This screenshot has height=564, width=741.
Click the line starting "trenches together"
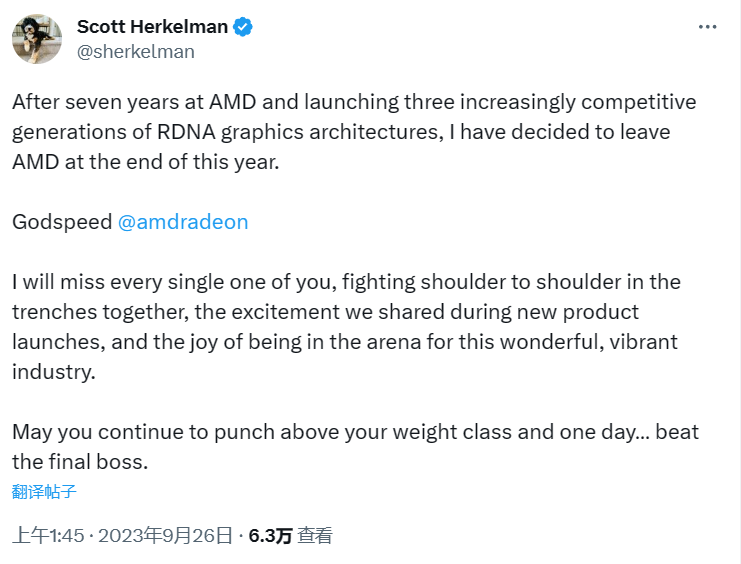click(x=325, y=312)
